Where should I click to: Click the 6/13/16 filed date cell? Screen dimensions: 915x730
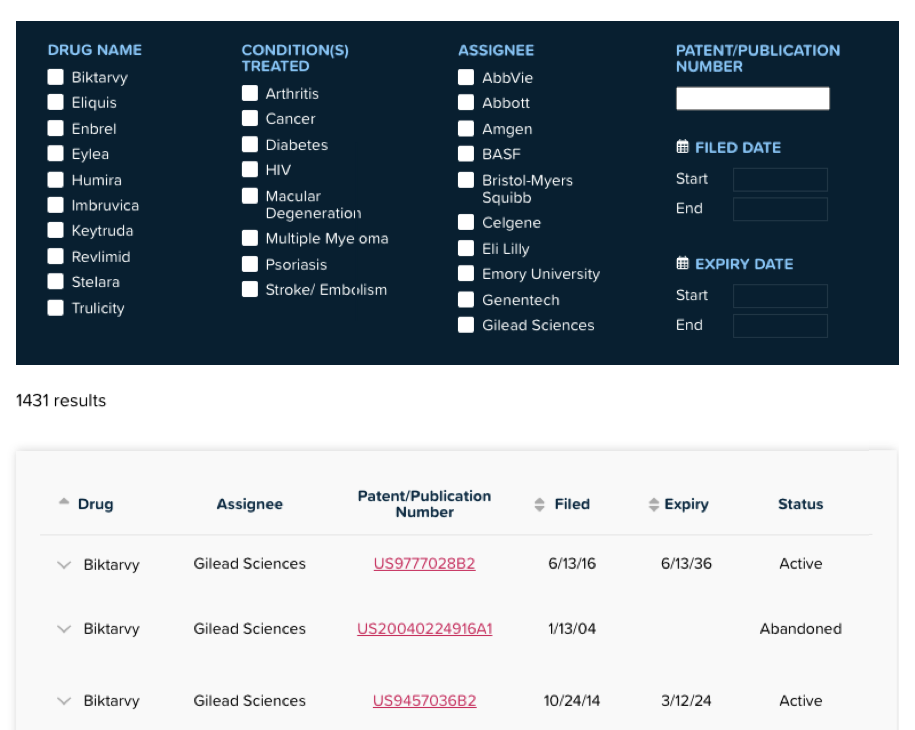click(x=572, y=564)
